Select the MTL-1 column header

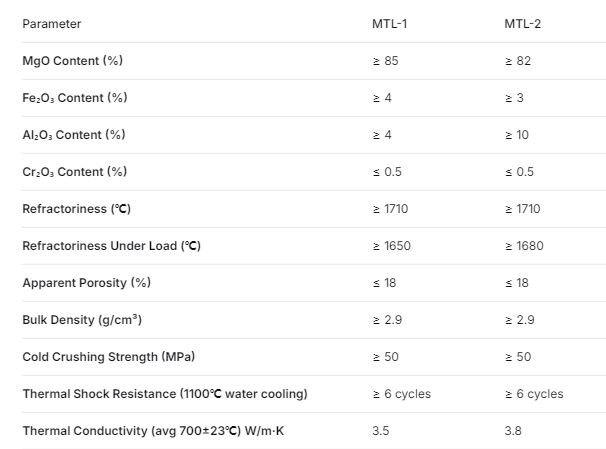(390, 24)
